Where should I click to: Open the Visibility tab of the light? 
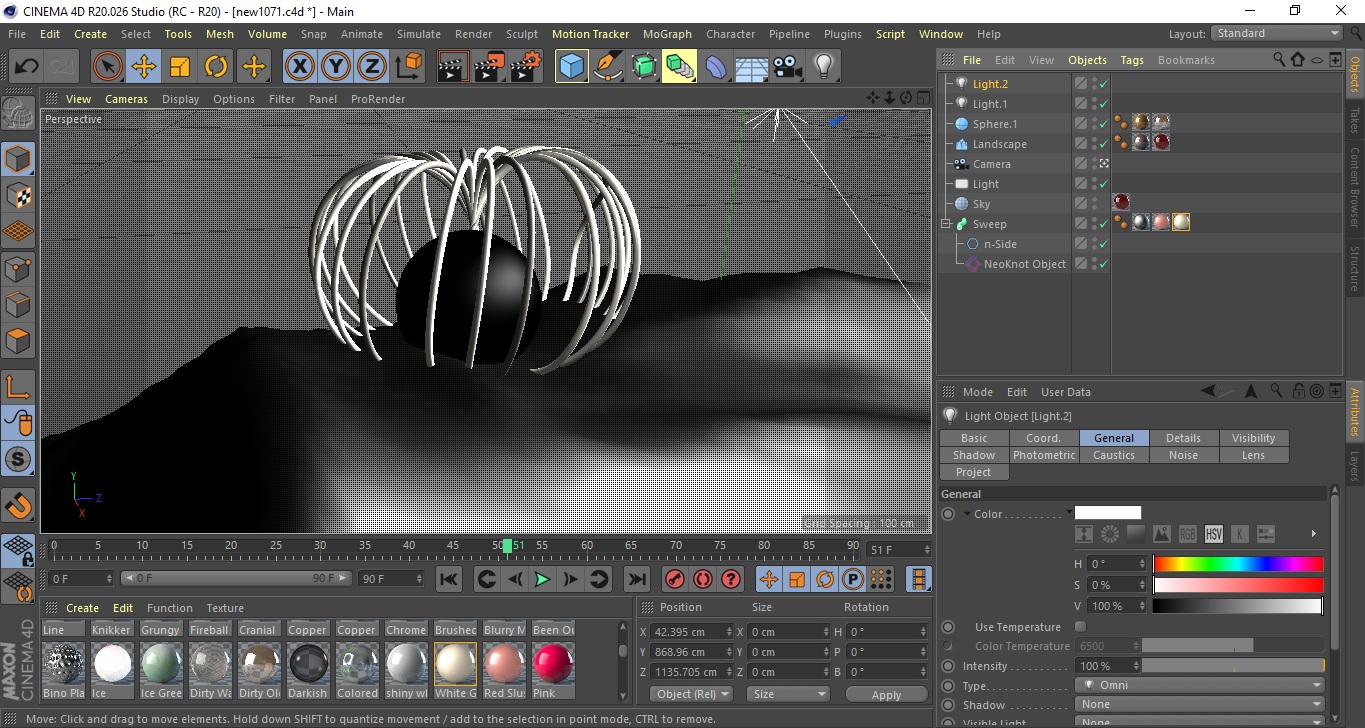point(1253,438)
